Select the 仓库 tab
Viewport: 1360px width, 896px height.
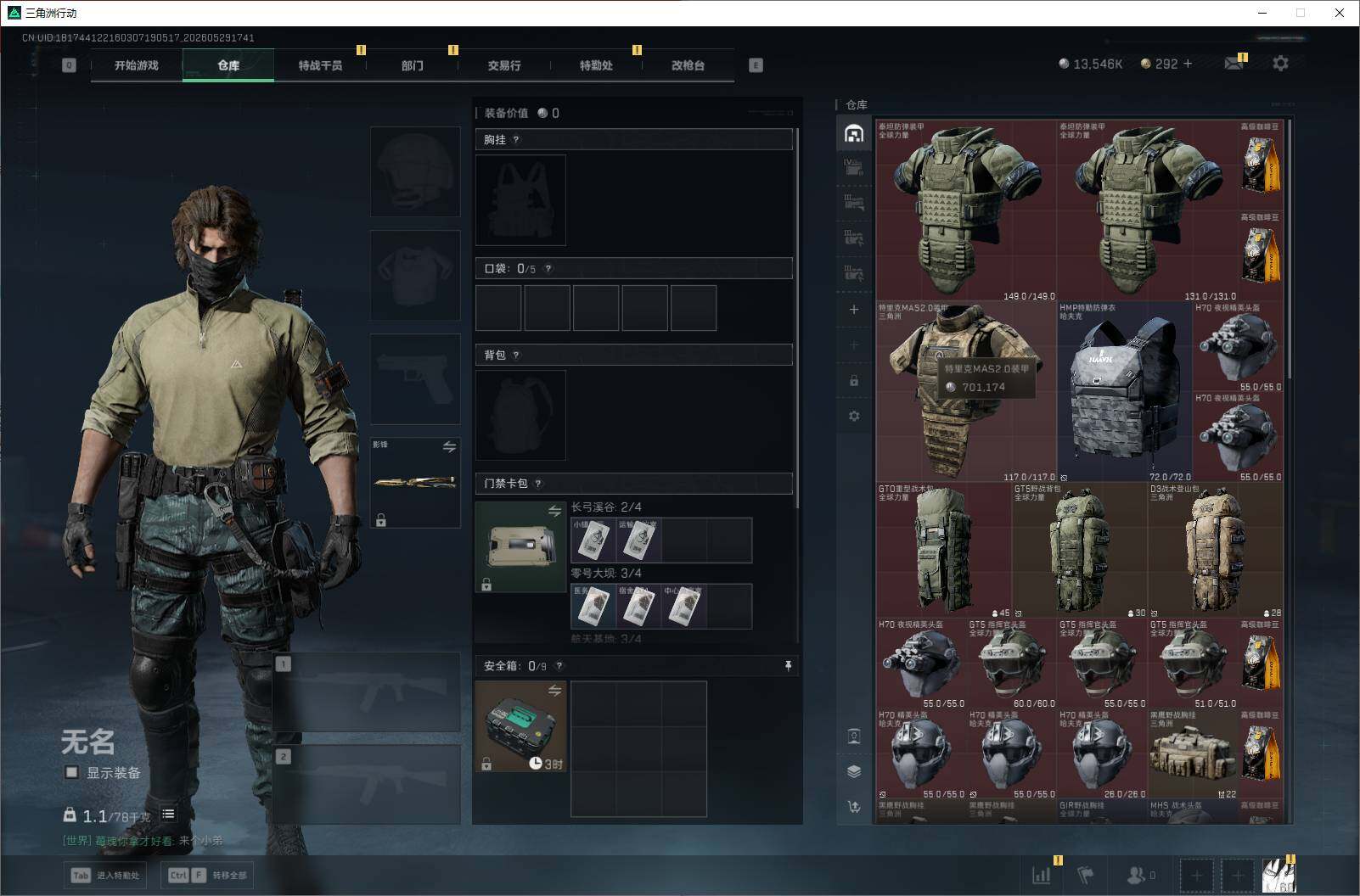point(228,65)
